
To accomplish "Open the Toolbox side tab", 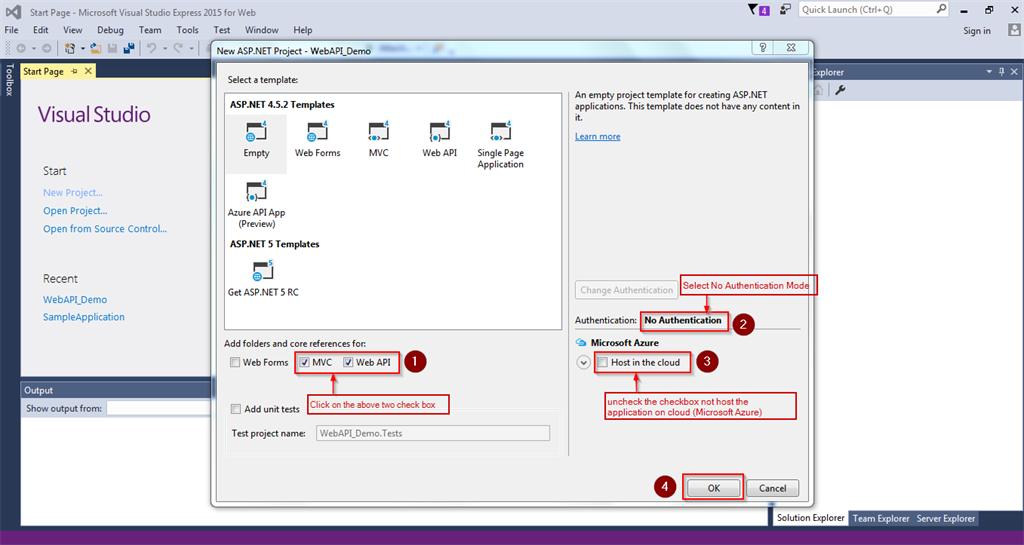I will point(9,80).
